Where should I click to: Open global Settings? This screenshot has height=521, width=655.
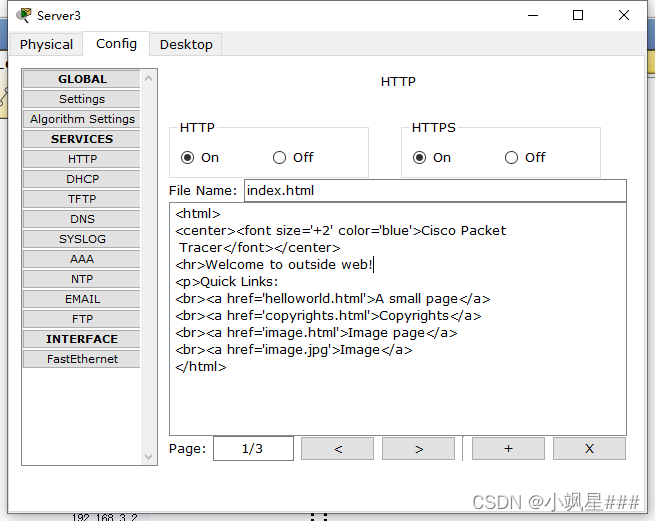click(82, 99)
